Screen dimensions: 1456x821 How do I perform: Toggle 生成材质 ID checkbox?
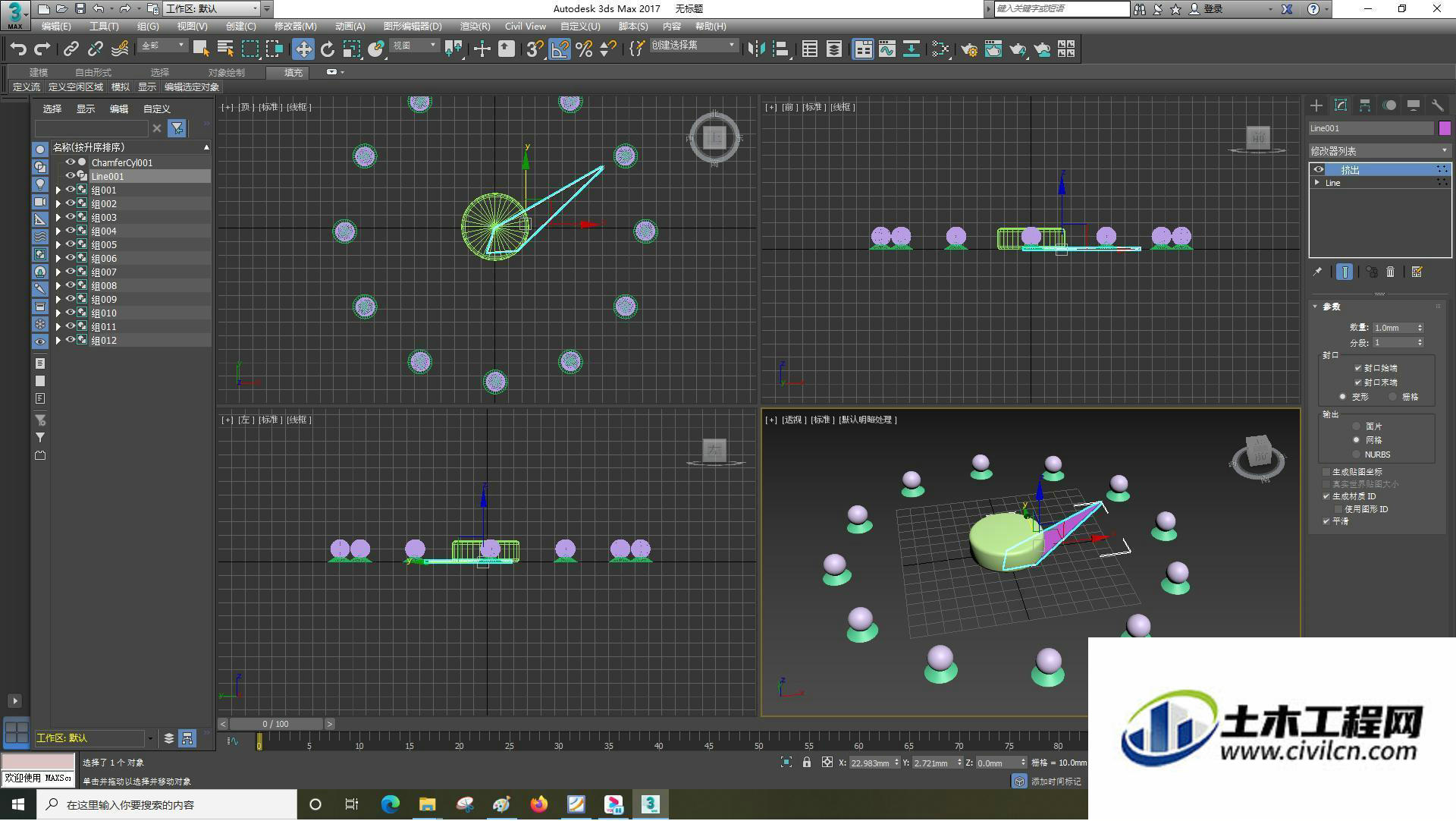(1326, 496)
